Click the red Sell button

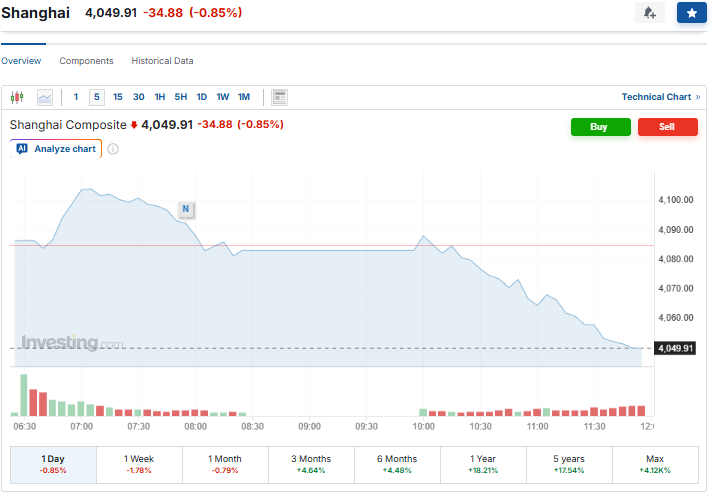(x=668, y=127)
